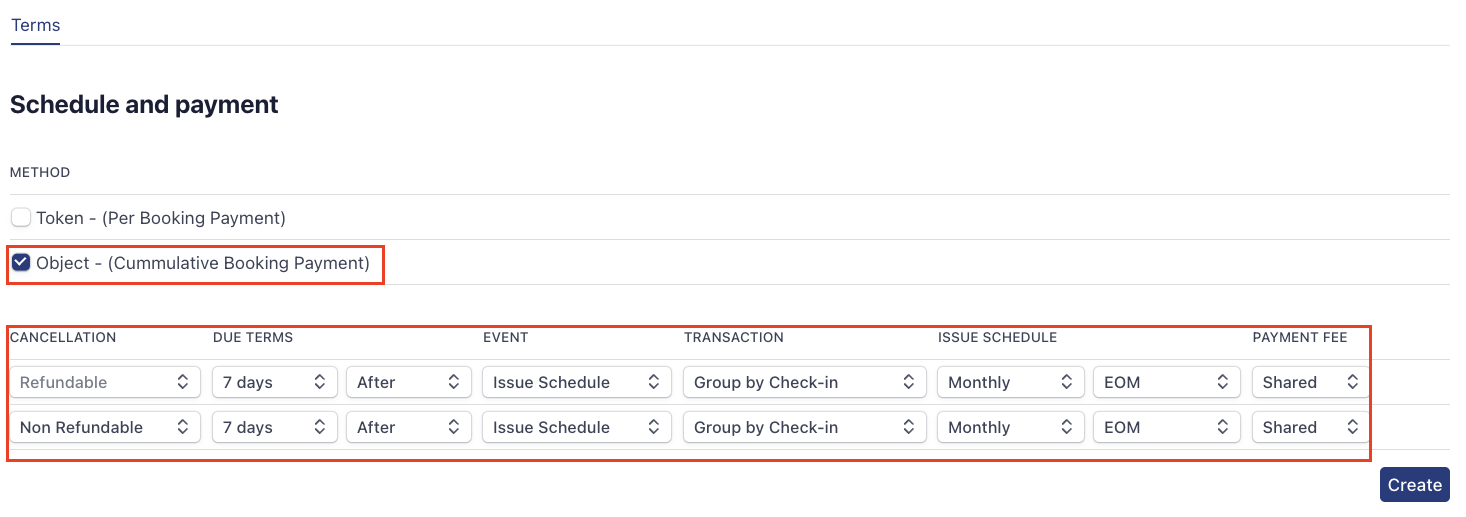Change 7 days due terms in Refundable row
Viewport: 1466px width, 517px height.
tap(275, 382)
